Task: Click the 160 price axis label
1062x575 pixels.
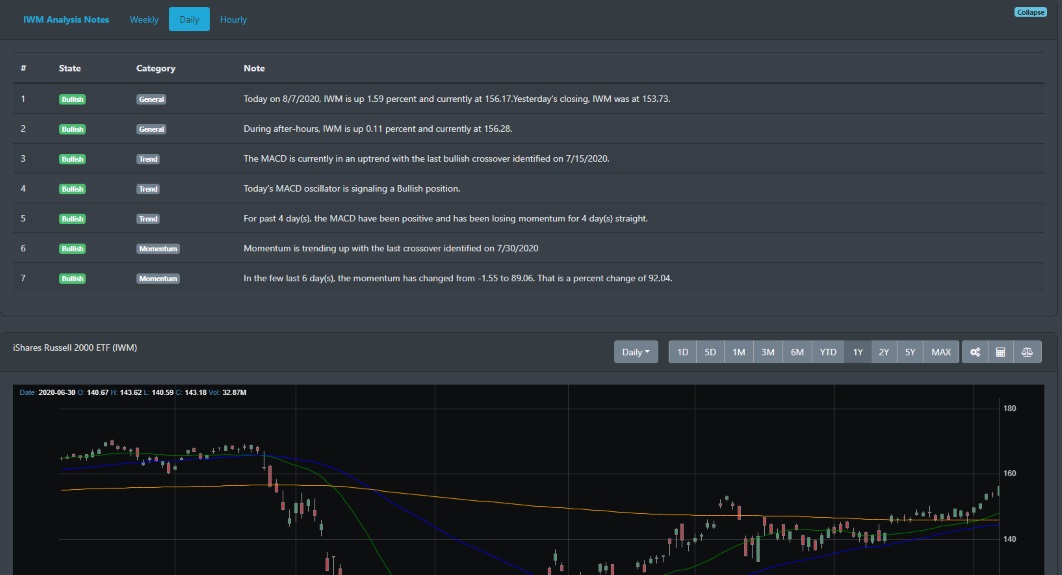Action: (x=1009, y=473)
